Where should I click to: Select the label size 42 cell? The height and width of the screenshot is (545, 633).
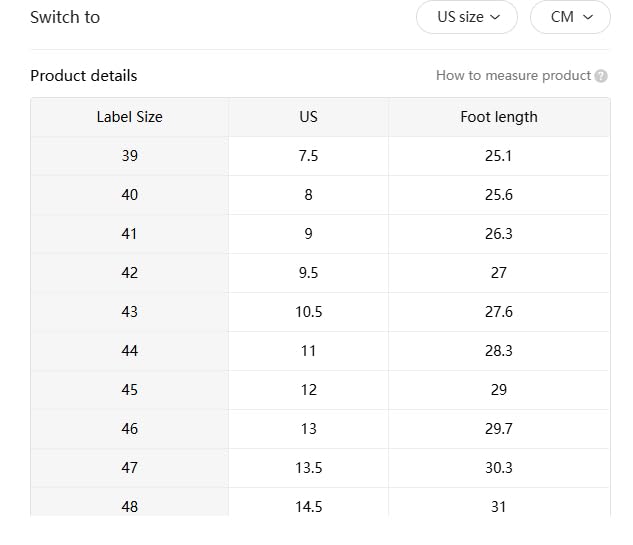point(130,273)
